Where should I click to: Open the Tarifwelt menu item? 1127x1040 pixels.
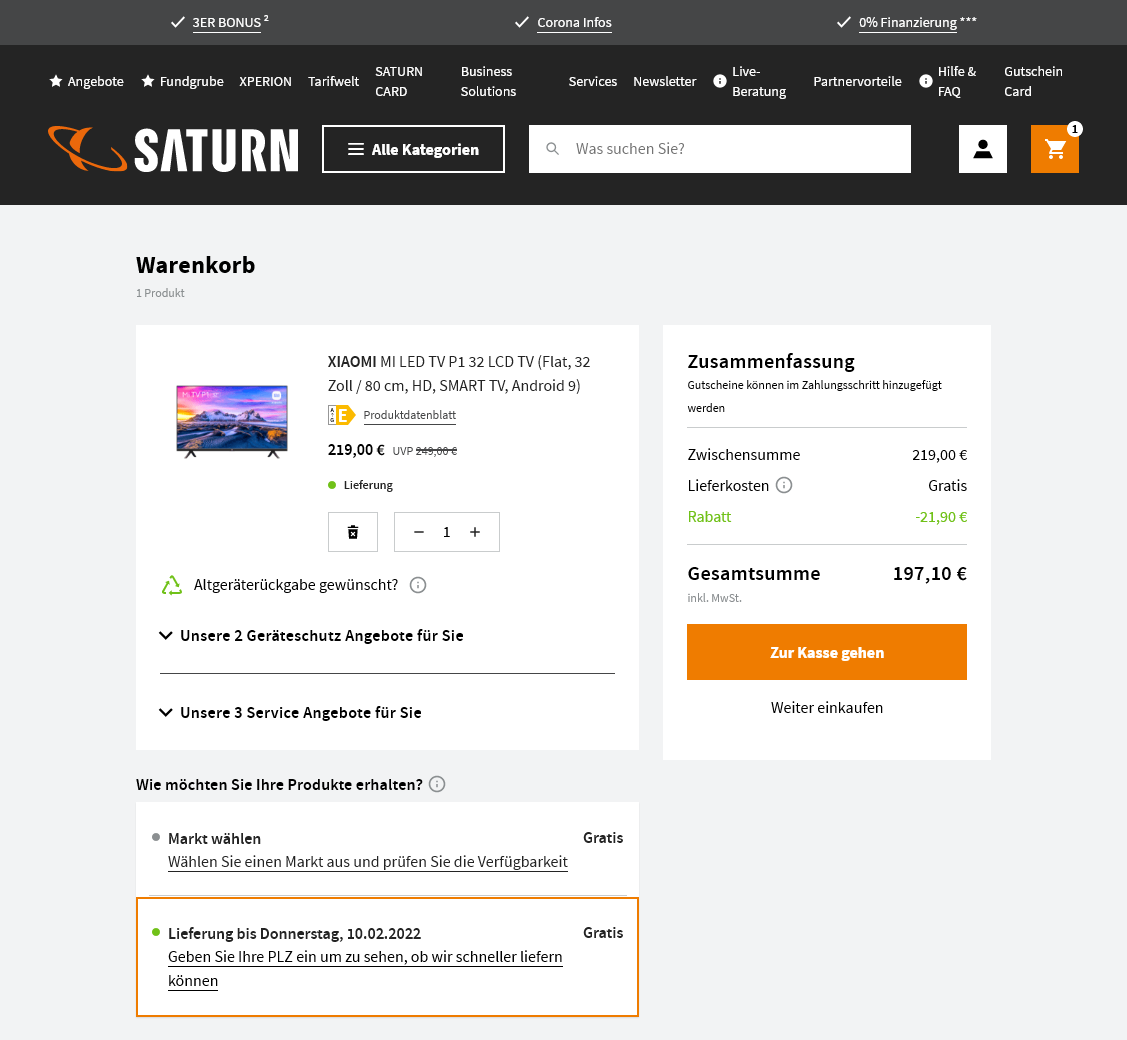click(x=333, y=81)
